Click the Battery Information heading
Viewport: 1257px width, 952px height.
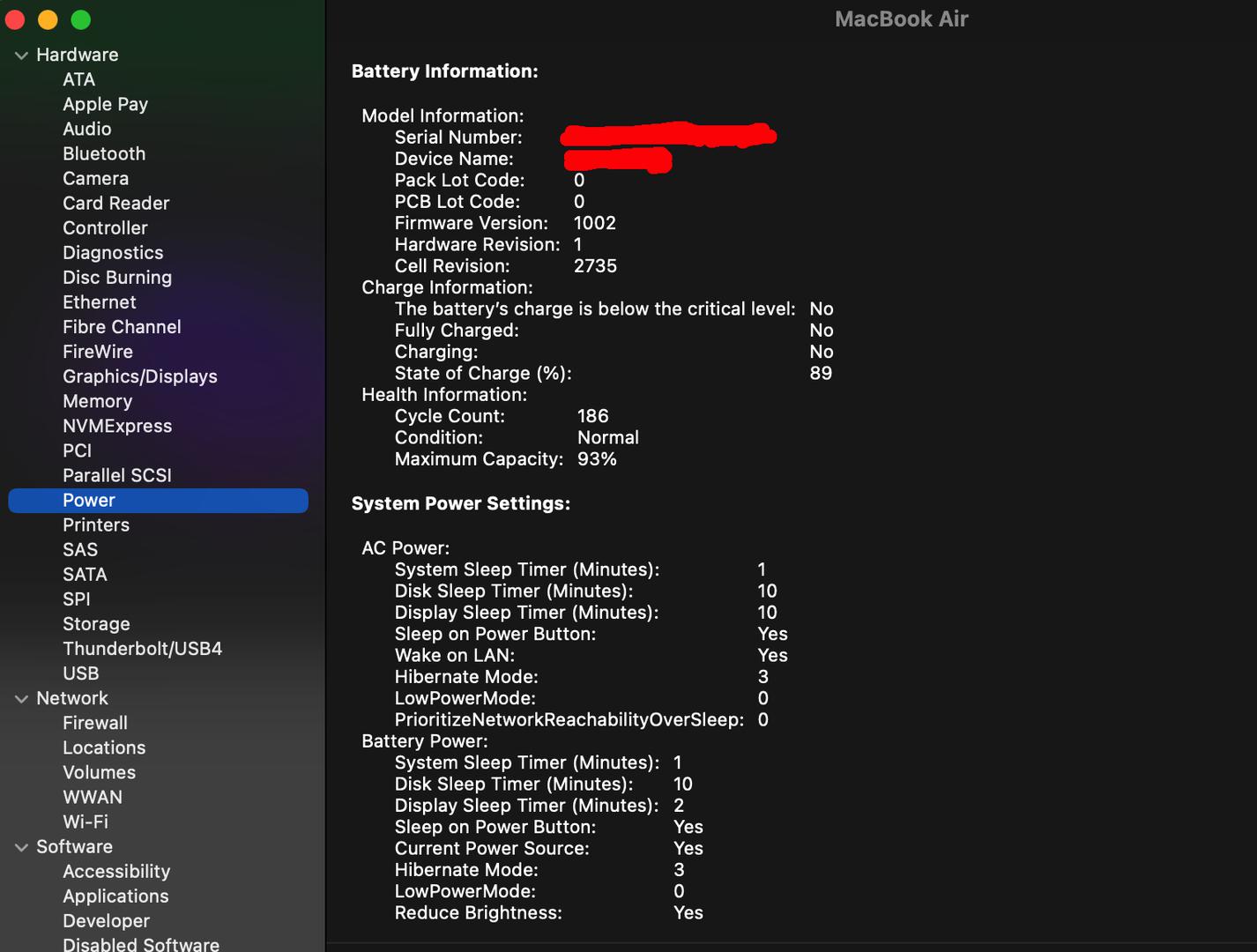point(445,71)
